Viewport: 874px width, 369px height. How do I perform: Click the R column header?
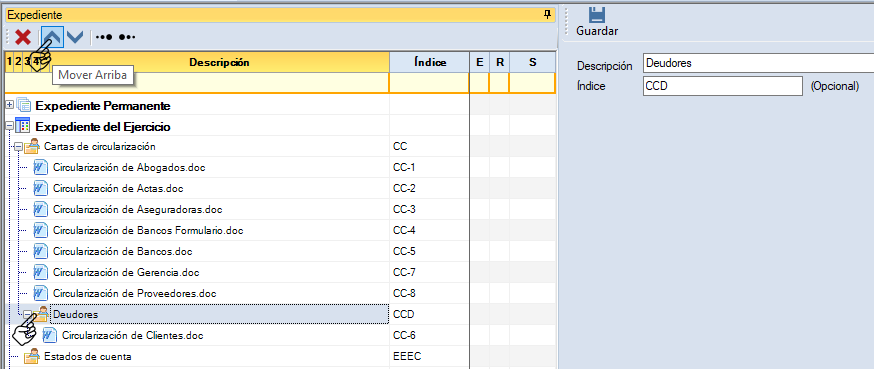tap(499, 62)
